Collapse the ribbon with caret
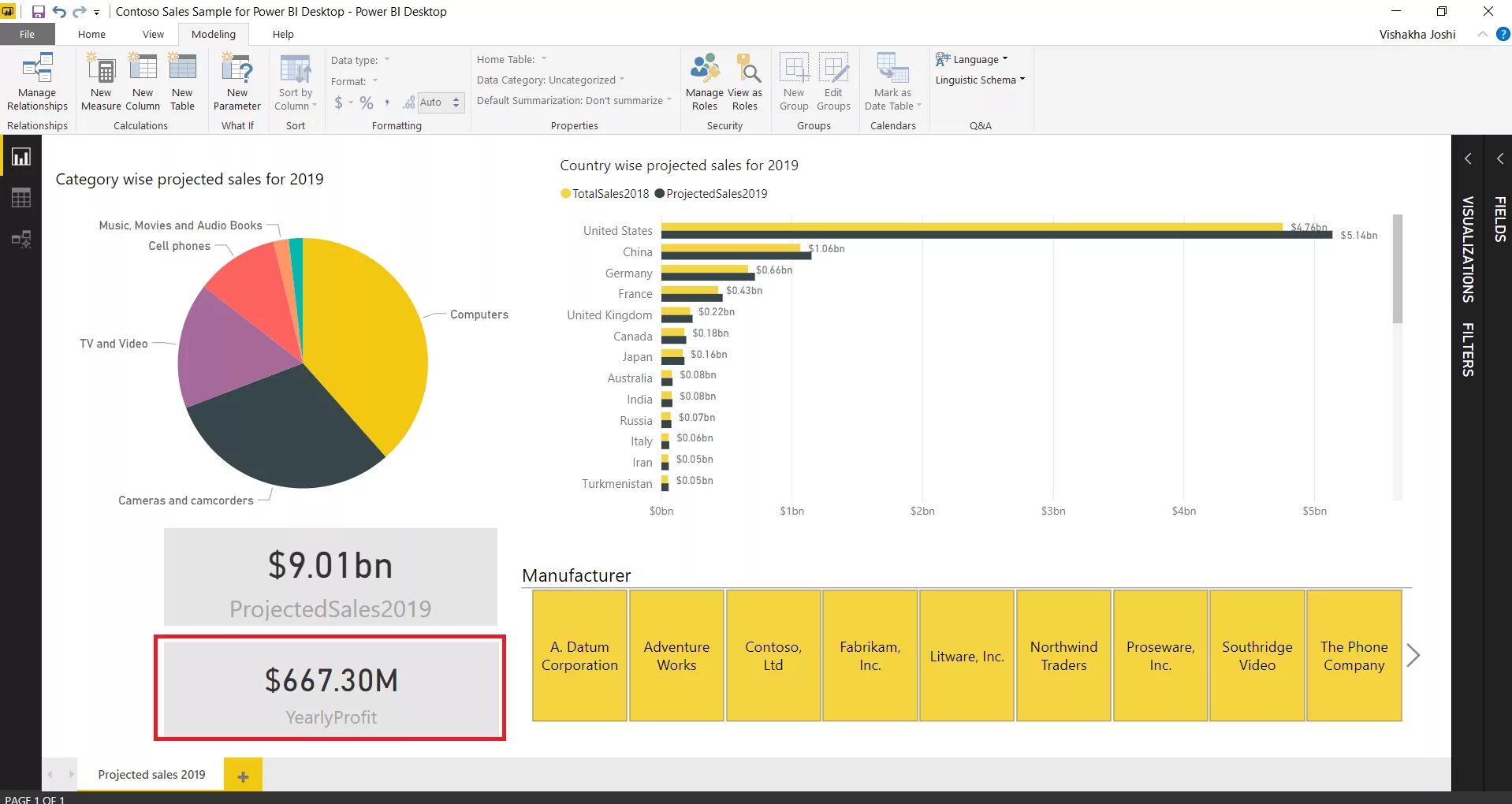 coord(1482,34)
